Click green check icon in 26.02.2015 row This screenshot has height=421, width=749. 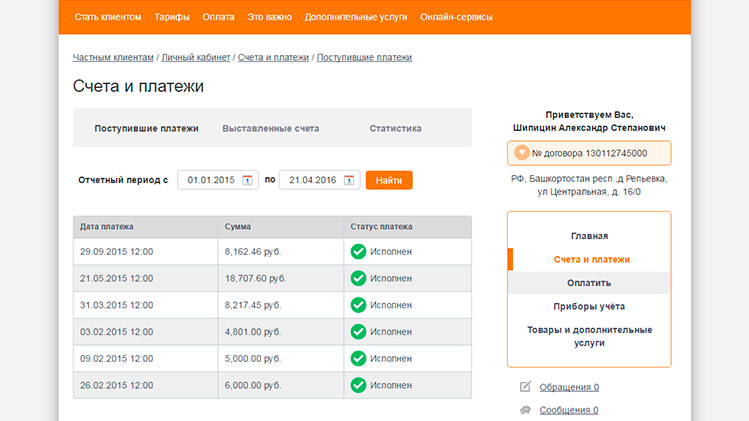pyautogui.click(x=358, y=385)
